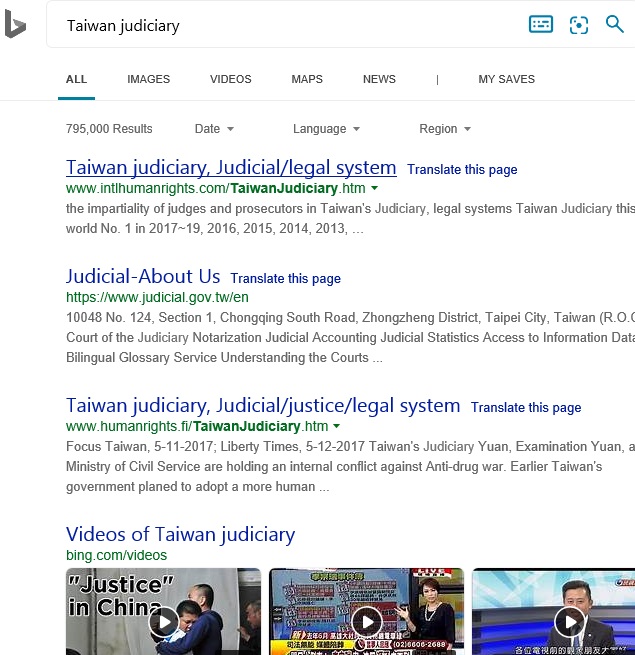Open the Language filter dropdown

point(326,129)
